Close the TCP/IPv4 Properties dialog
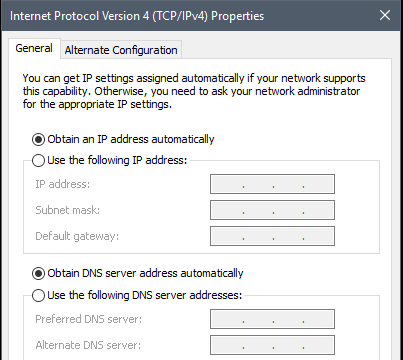Viewport: 403px width, 360px height. coord(385,15)
